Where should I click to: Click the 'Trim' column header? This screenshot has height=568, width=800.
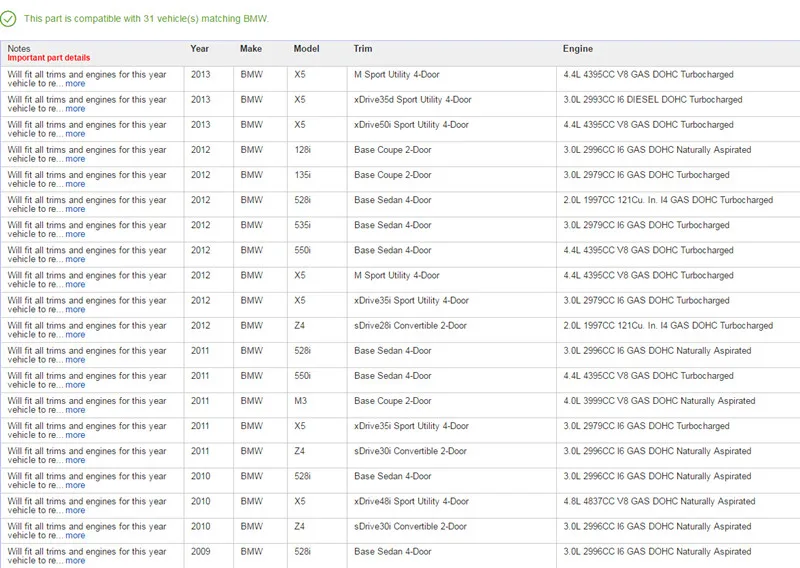click(x=363, y=48)
